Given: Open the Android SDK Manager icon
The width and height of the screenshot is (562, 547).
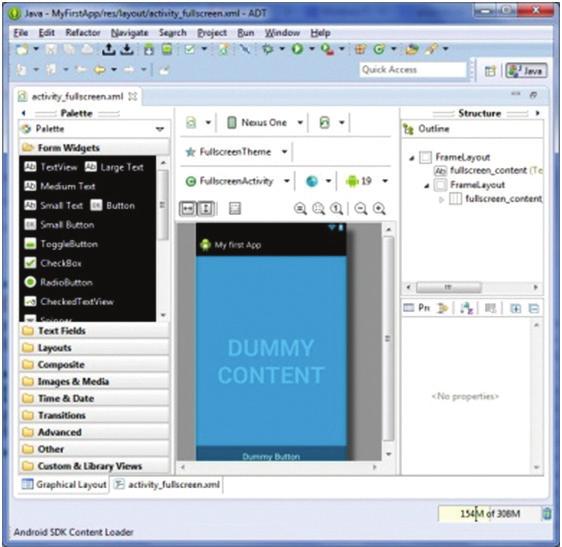Looking at the screenshot, I should click(x=149, y=49).
